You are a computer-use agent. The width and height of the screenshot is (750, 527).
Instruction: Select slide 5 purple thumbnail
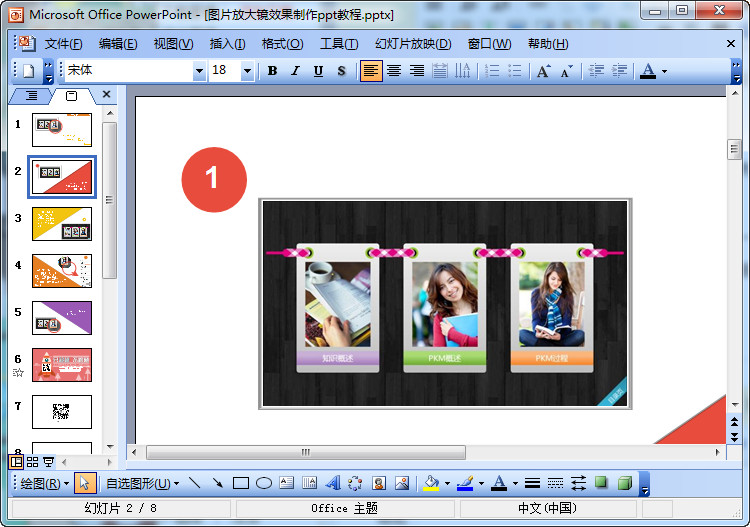tap(62, 318)
